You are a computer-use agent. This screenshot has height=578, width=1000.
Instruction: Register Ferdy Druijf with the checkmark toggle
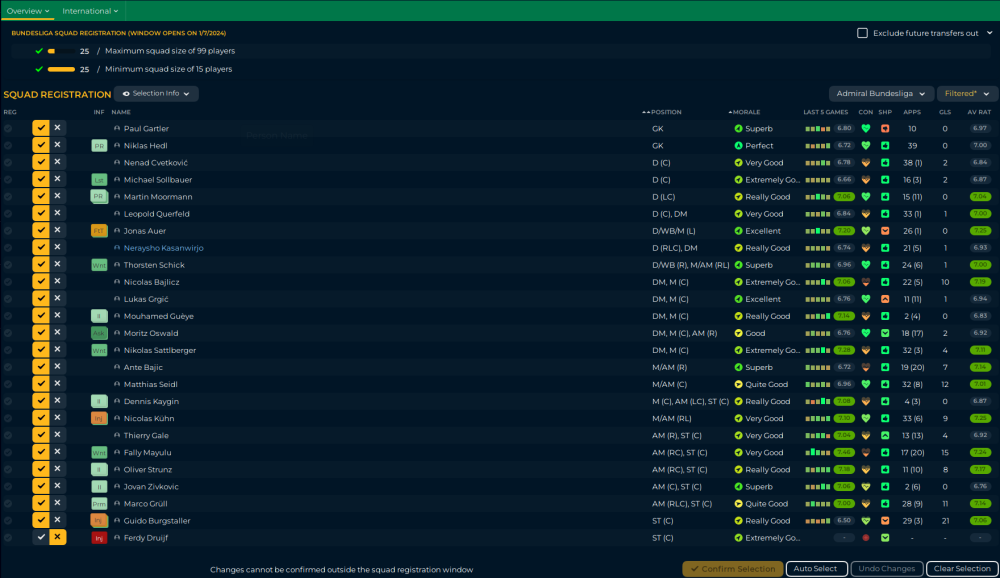point(41,538)
